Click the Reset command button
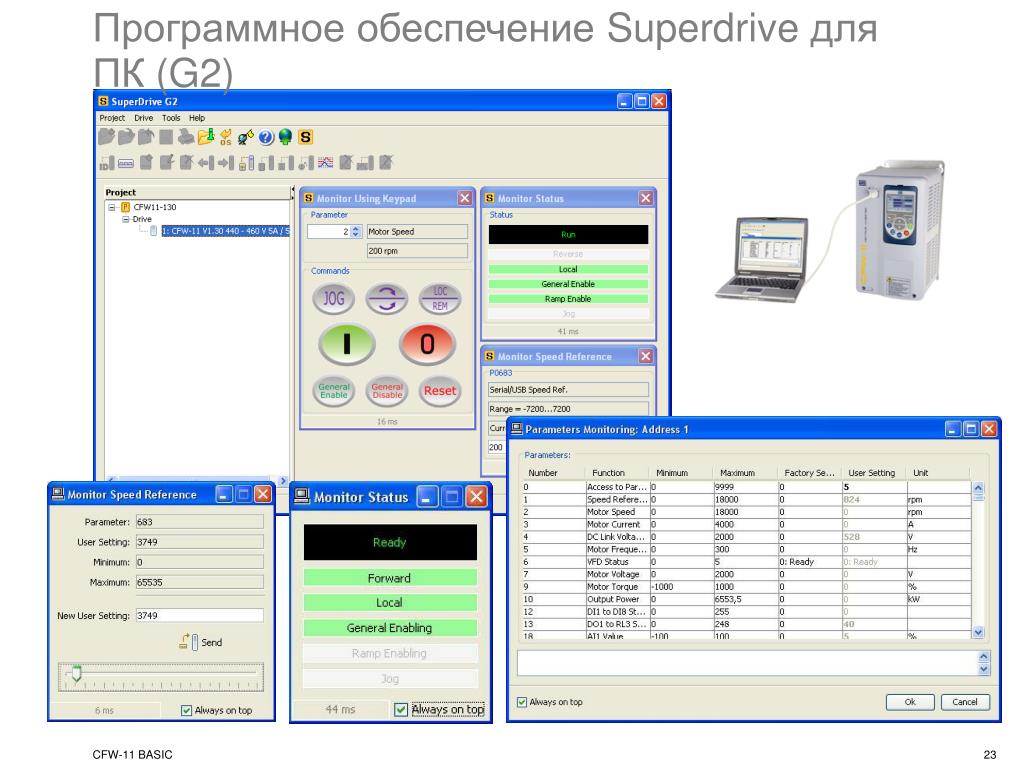 (440, 391)
